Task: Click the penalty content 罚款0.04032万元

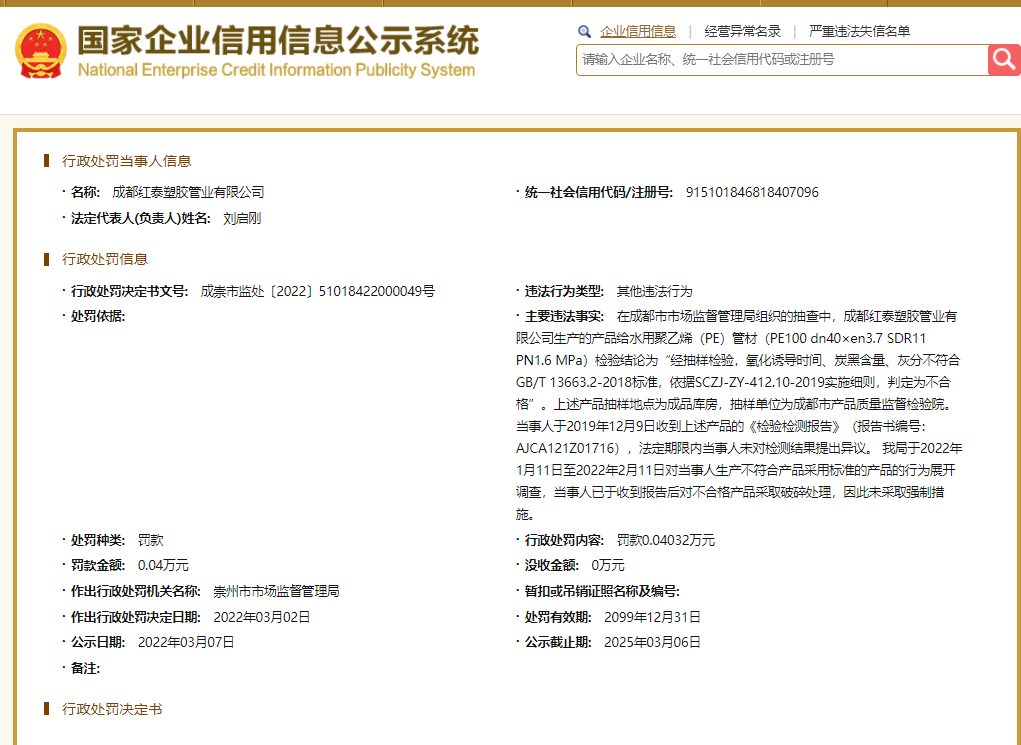Action: [x=665, y=540]
